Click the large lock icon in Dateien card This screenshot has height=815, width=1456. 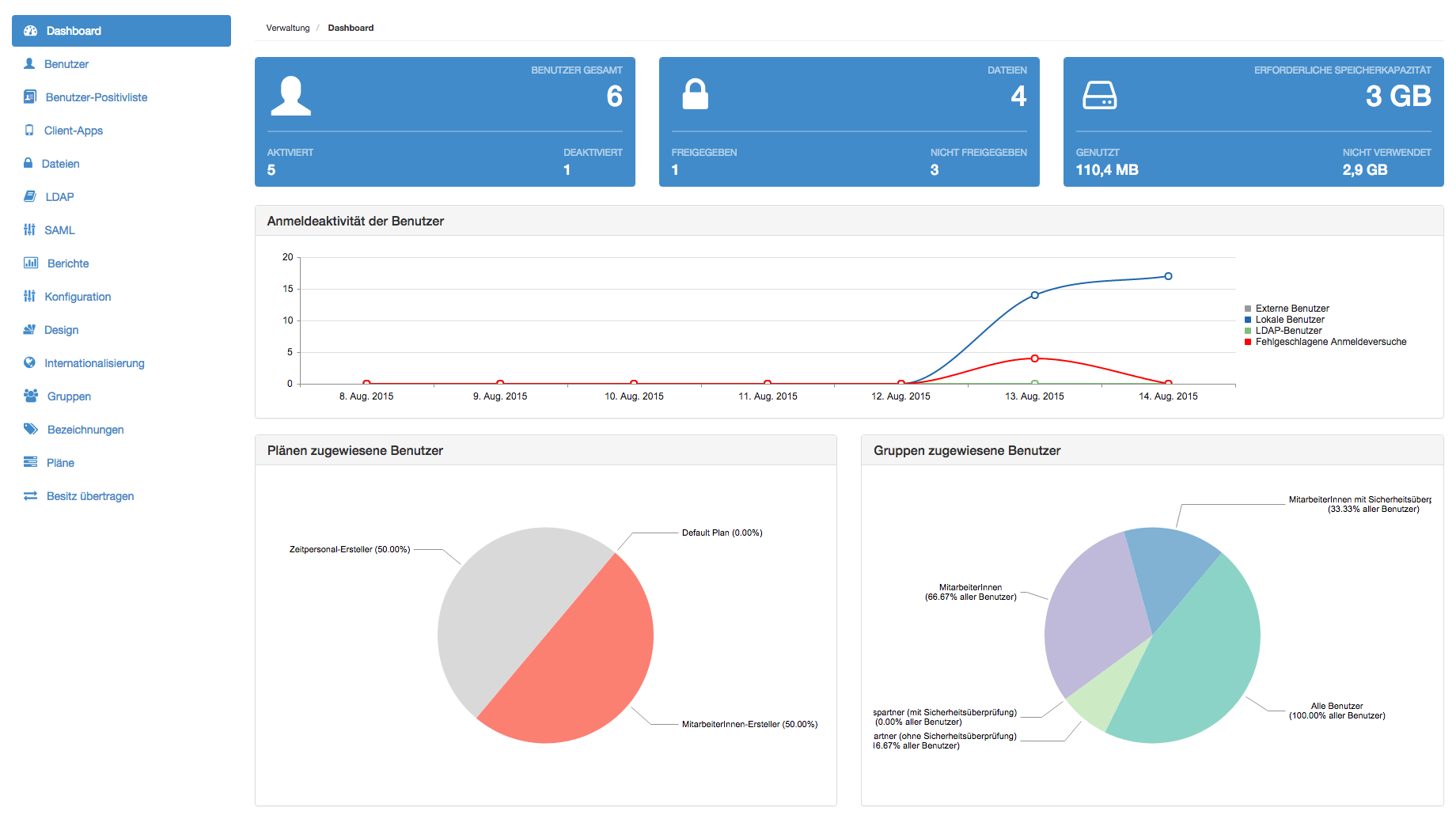click(x=696, y=94)
